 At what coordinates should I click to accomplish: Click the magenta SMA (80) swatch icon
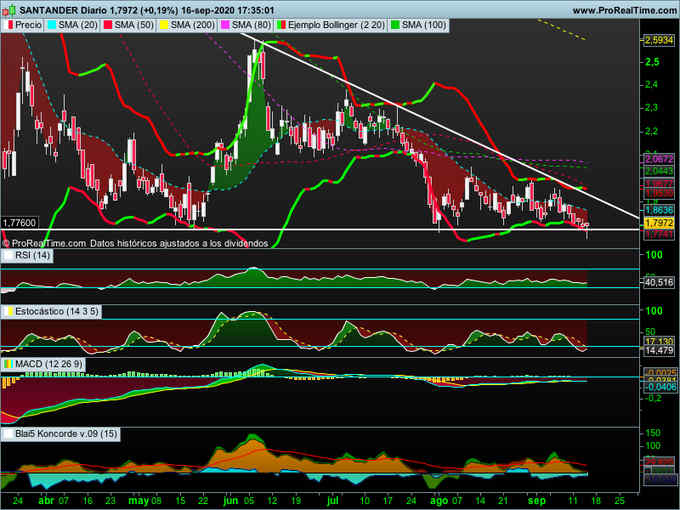click(x=225, y=25)
